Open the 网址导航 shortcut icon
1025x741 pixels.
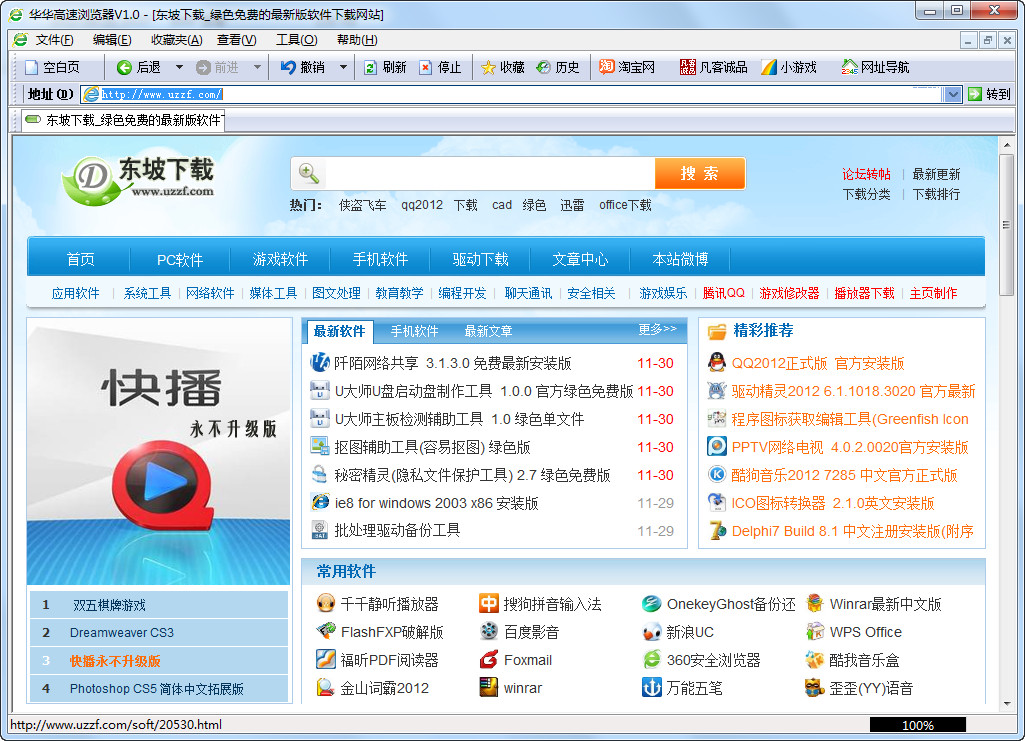tap(850, 67)
